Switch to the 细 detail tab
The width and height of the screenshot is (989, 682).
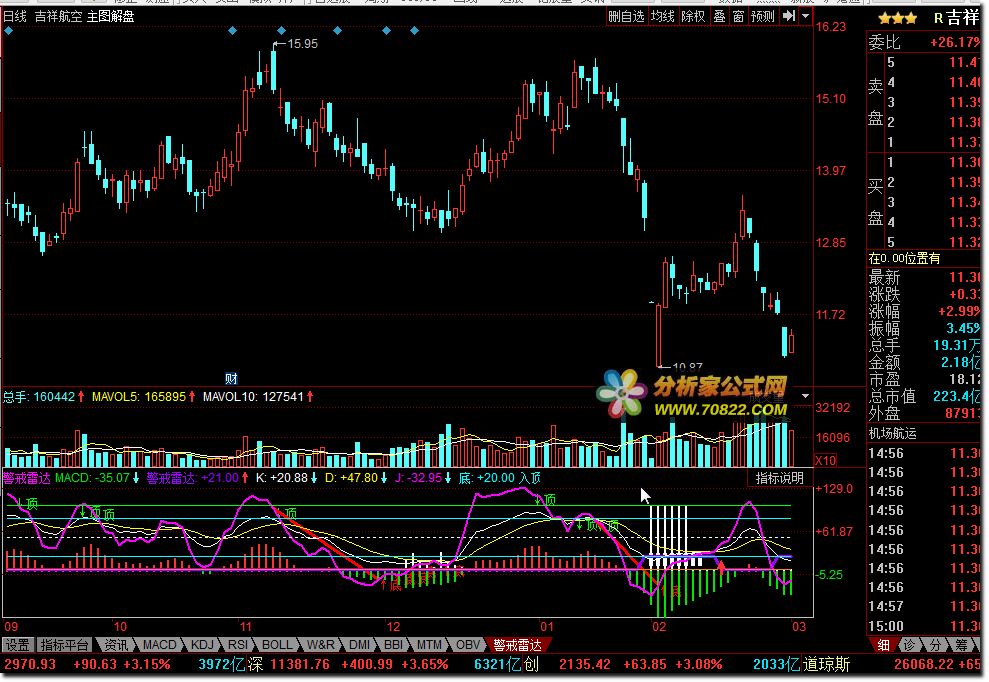tap(883, 645)
